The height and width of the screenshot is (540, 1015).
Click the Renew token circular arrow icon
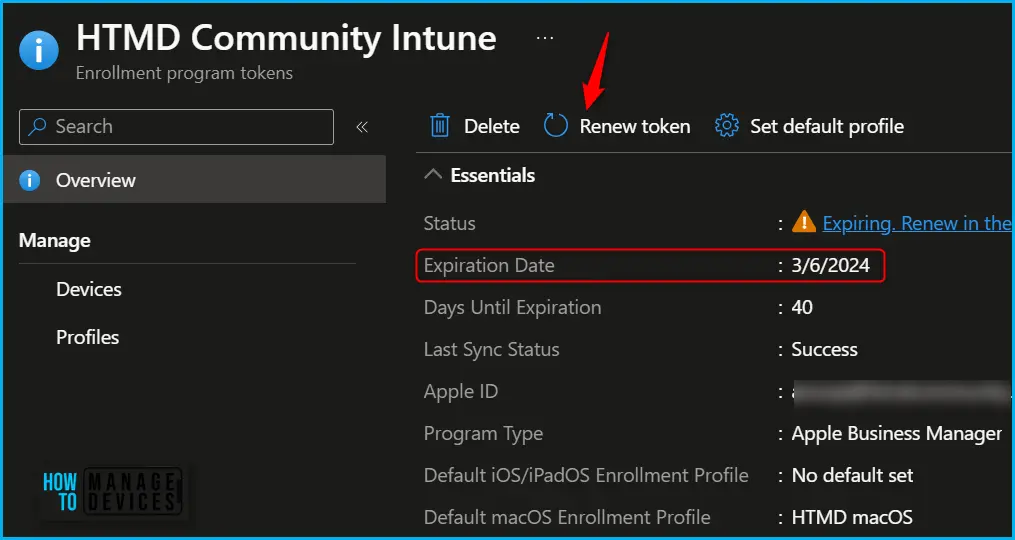coord(555,126)
